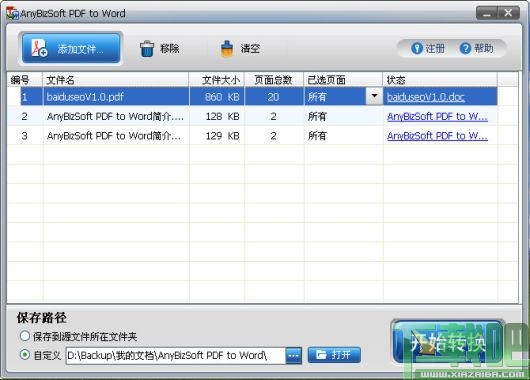Click the folder icon on 打开 button

321,355
